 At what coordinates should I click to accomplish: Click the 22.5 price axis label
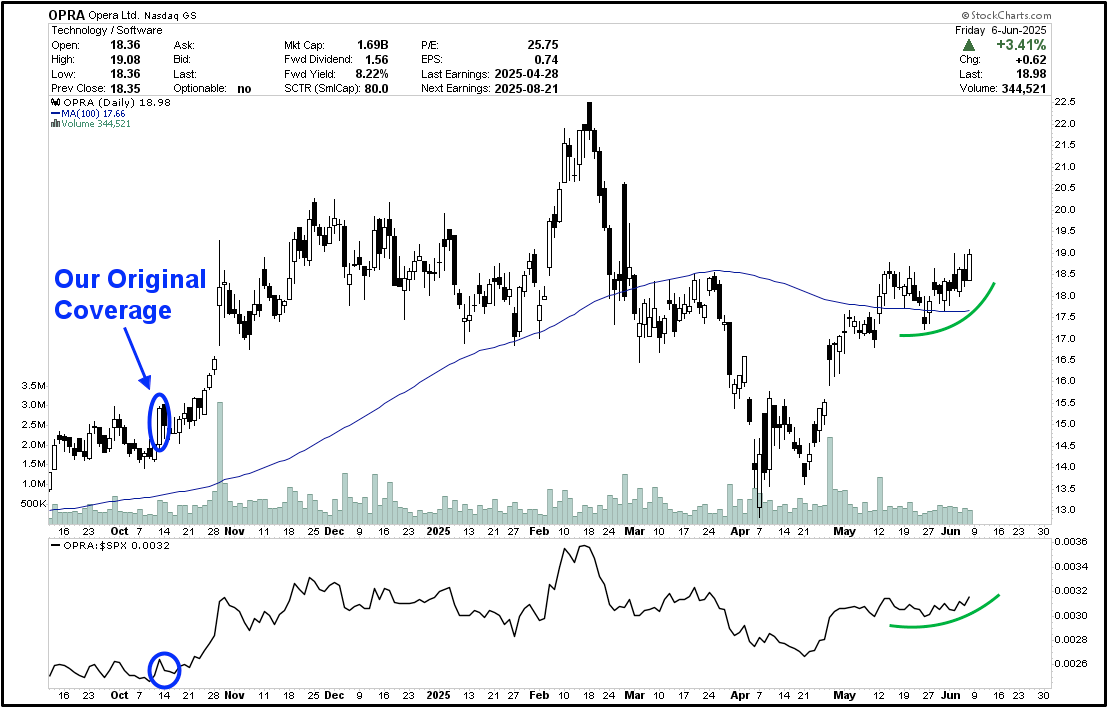pyautogui.click(x=1064, y=102)
